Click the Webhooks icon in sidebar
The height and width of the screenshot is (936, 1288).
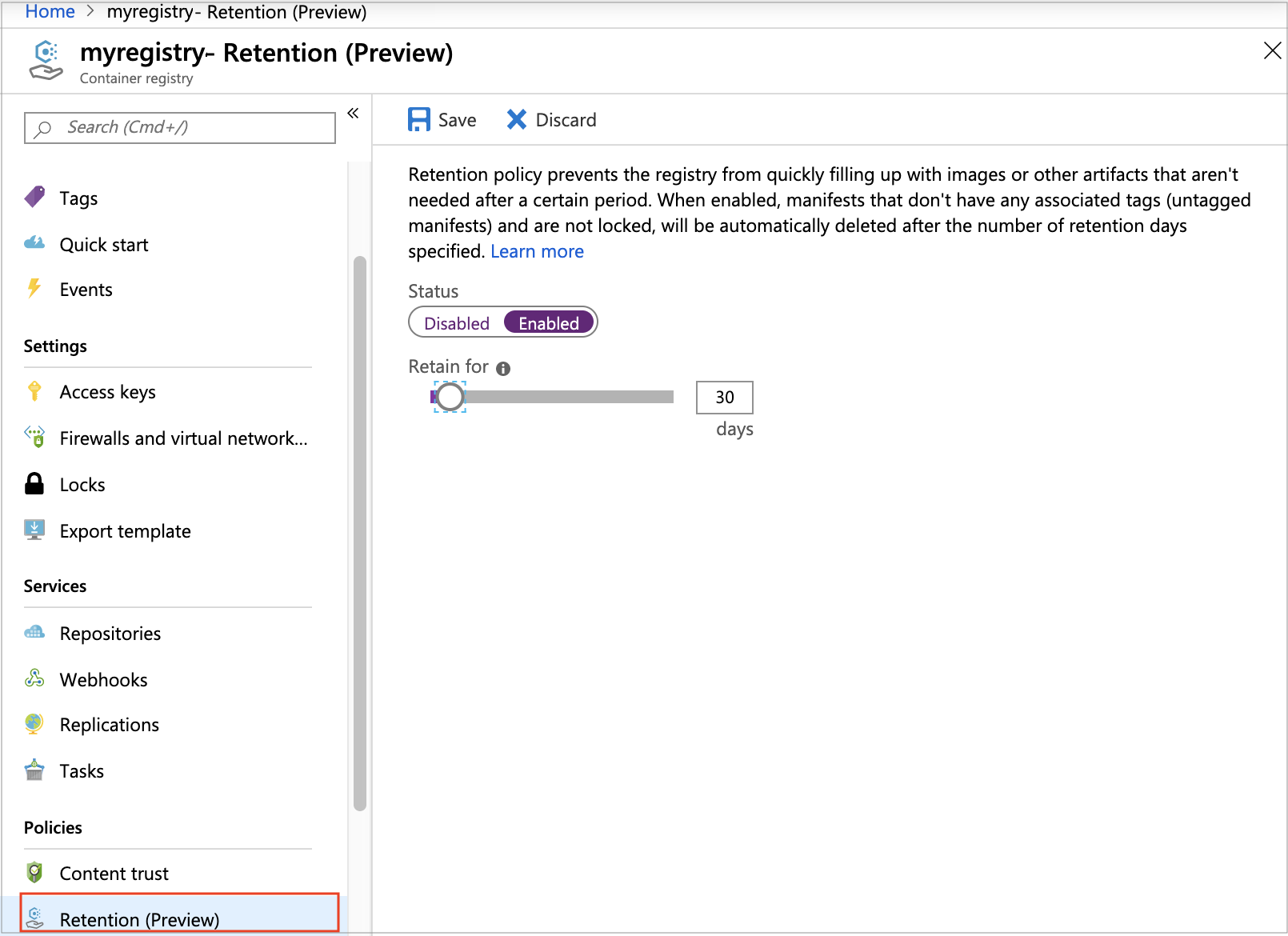coord(34,679)
